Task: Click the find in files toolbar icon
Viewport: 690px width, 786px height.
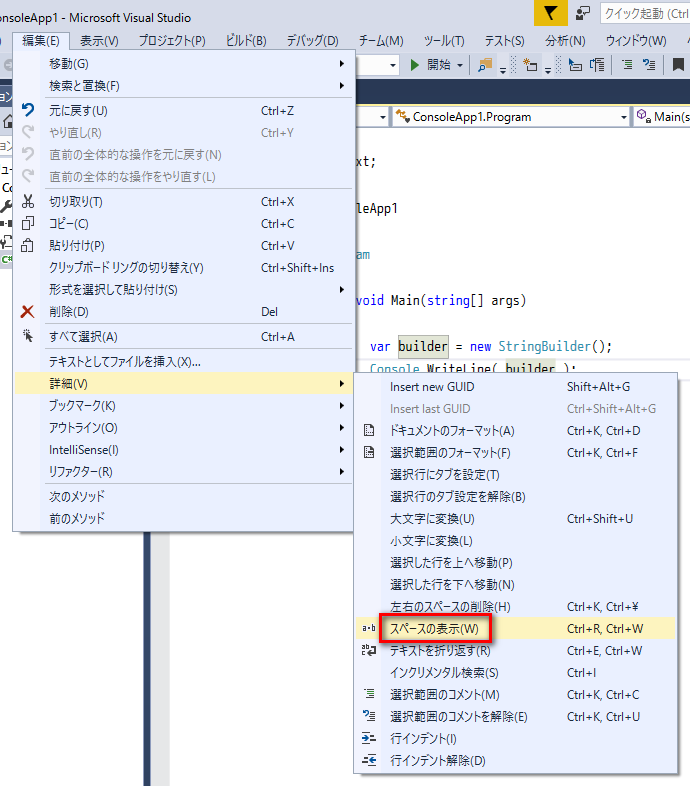Action: pos(485,65)
